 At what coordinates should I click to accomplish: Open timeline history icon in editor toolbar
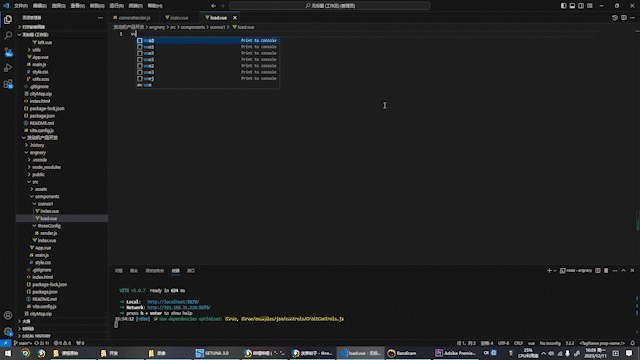pos(615,18)
